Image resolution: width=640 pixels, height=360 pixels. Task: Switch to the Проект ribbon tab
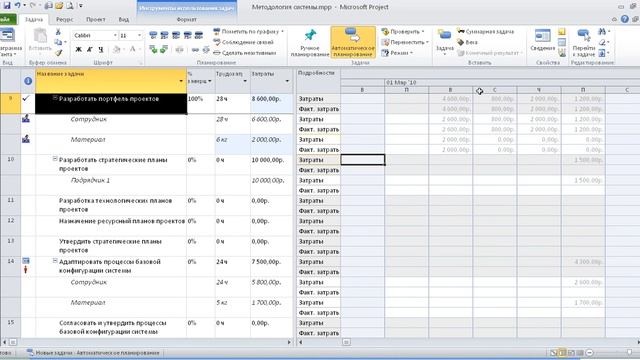96,19
